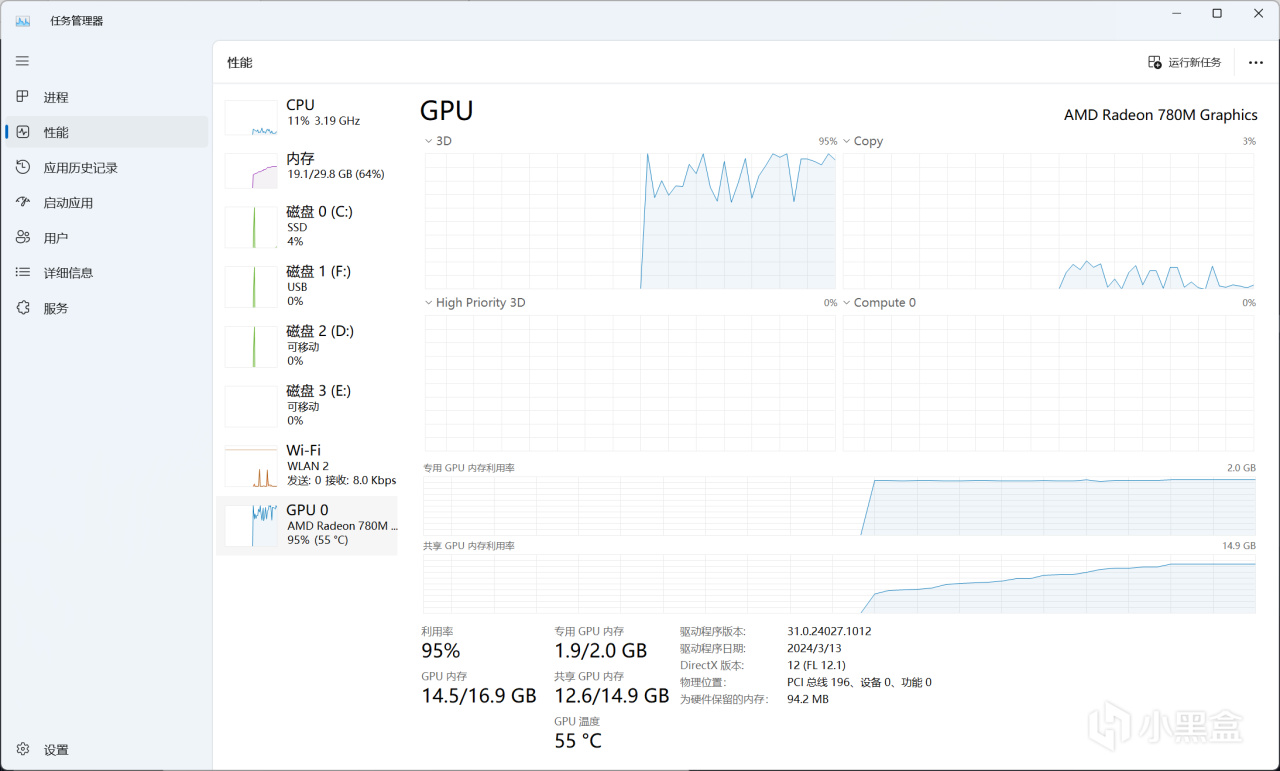Open the 进程 page
This screenshot has height=771, width=1280.
coord(106,97)
